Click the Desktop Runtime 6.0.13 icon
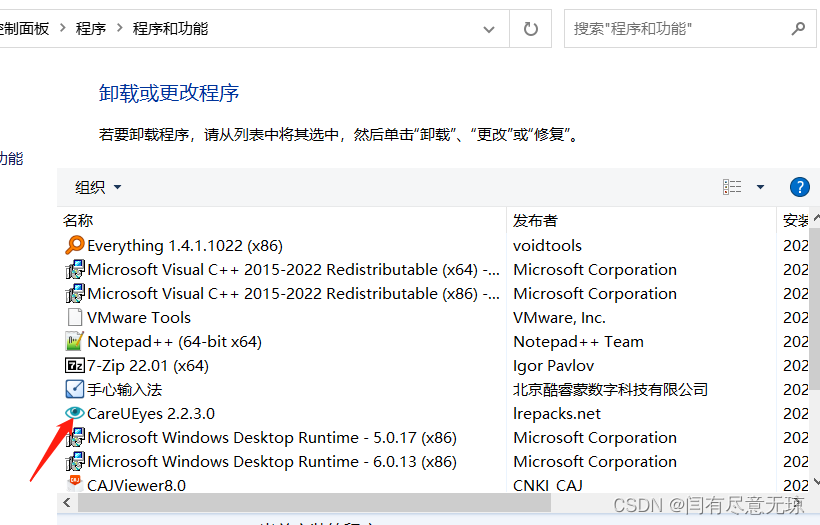The height and width of the screenshot is (525, 820). pyautogui.click(x=75, y=461)
